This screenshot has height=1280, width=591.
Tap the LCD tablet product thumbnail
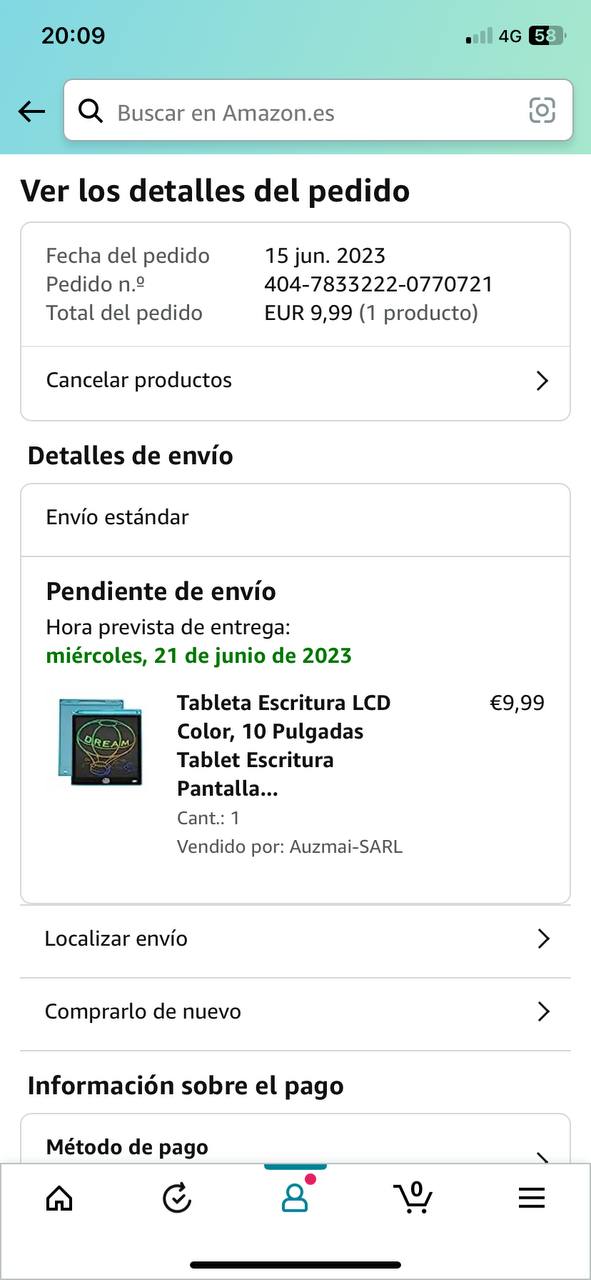point(99,741)
